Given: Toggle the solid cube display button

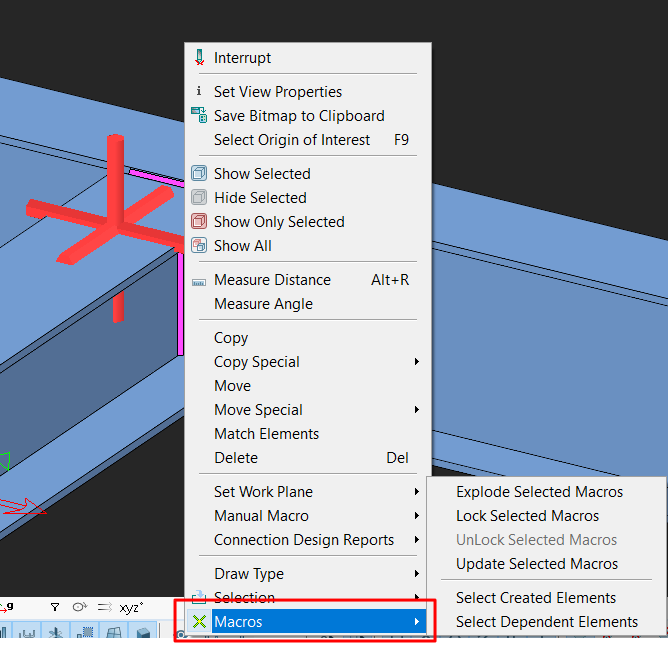Looking at the screenshot, I should tap(144, 634).
